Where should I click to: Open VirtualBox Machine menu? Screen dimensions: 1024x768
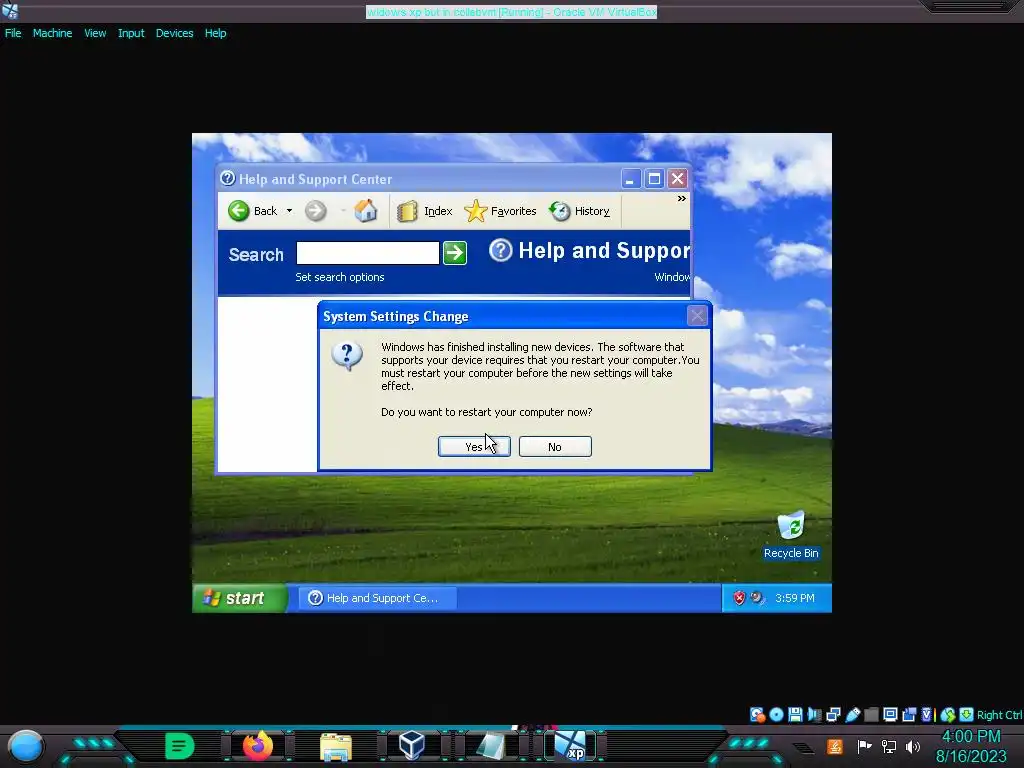(x=52, y=33)
